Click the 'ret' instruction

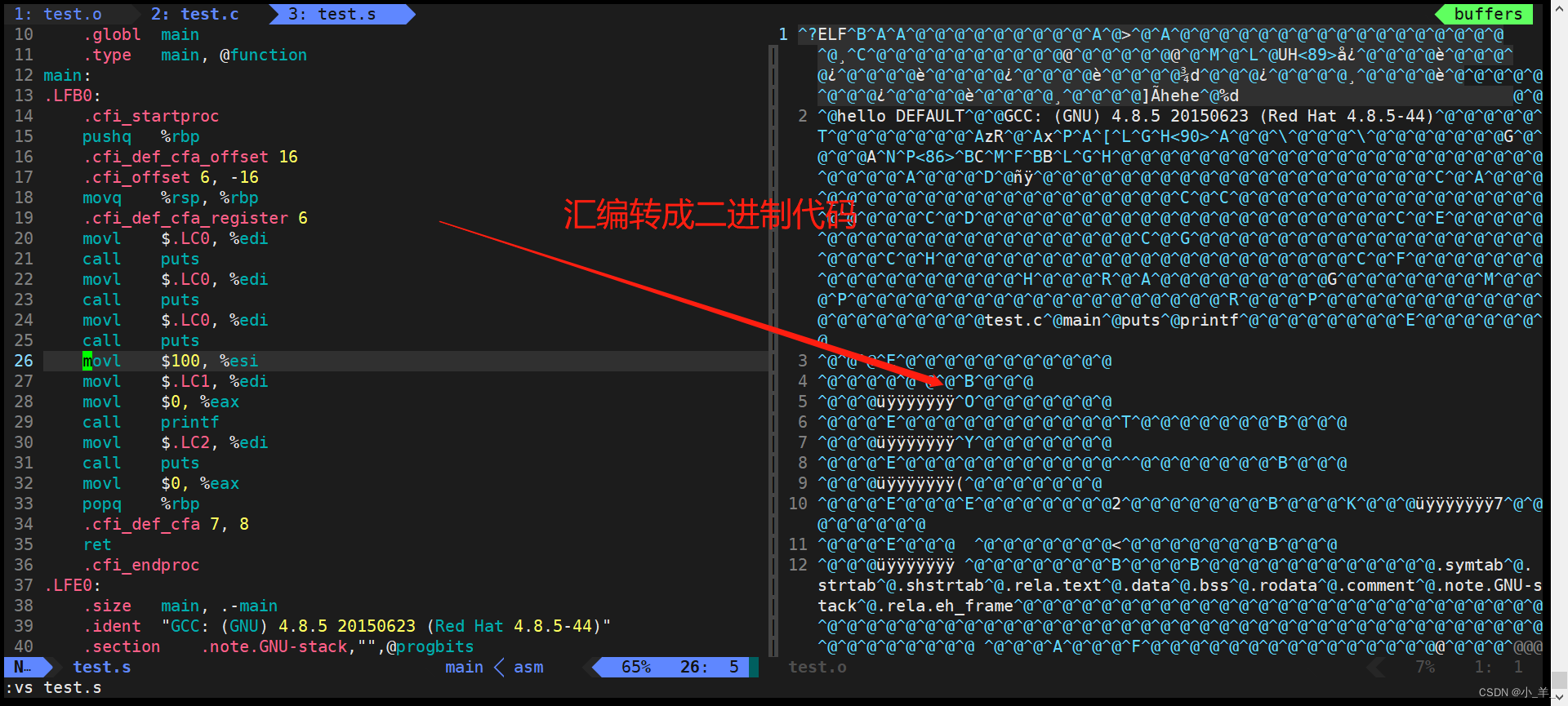point(96,544)
